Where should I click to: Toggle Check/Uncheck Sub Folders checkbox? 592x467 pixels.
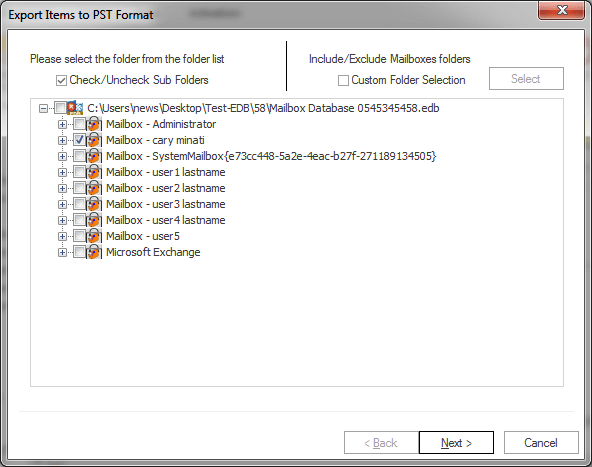(61, 80)
